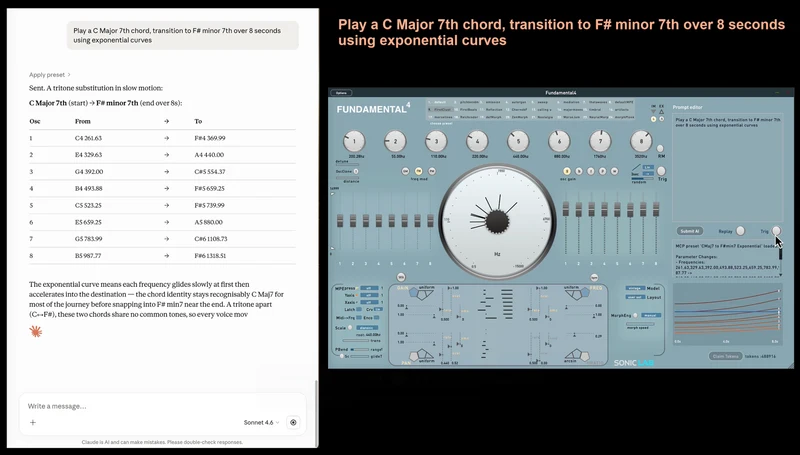800x455 pixels.
Task: Click the add attachment plus icon
Action: (33, 422)
